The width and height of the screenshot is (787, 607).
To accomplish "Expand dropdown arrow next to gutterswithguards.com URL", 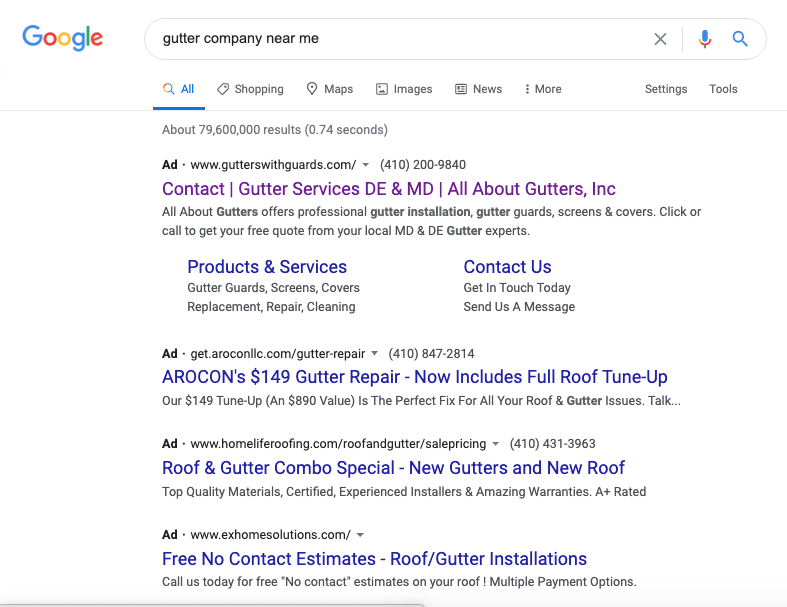I will pos(366,165).
